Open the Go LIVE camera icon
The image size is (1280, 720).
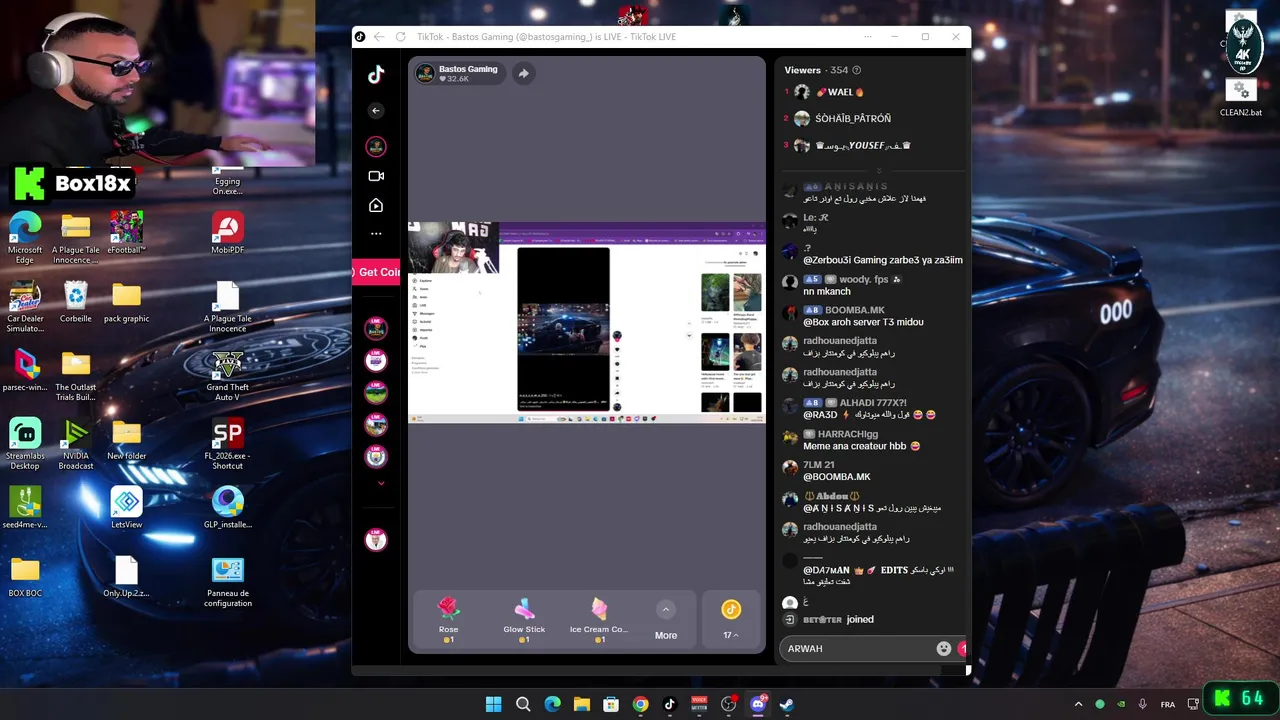pos(376,176)
